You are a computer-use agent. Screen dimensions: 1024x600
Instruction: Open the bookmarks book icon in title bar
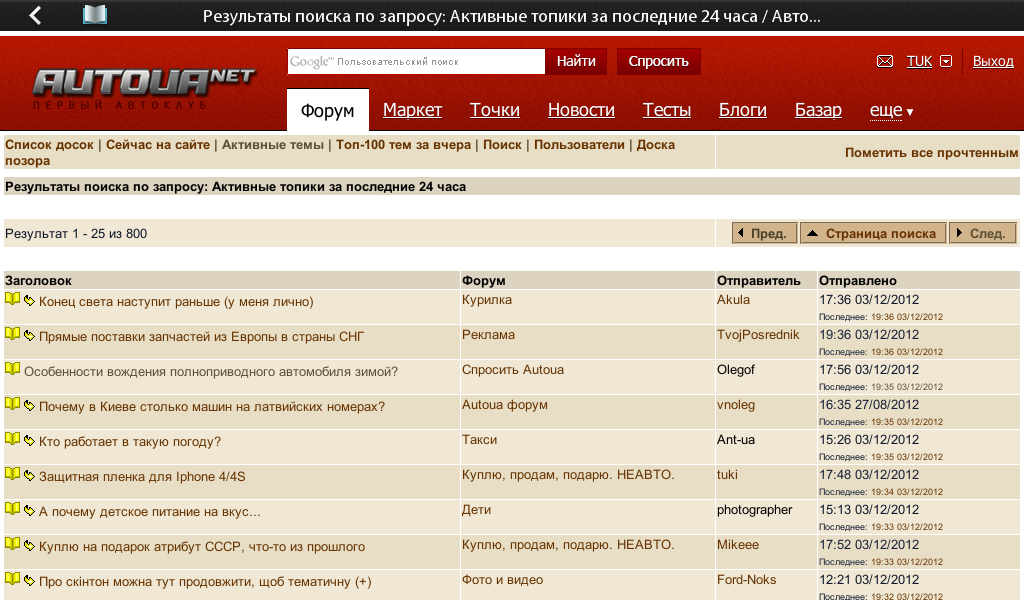(95, 15)
